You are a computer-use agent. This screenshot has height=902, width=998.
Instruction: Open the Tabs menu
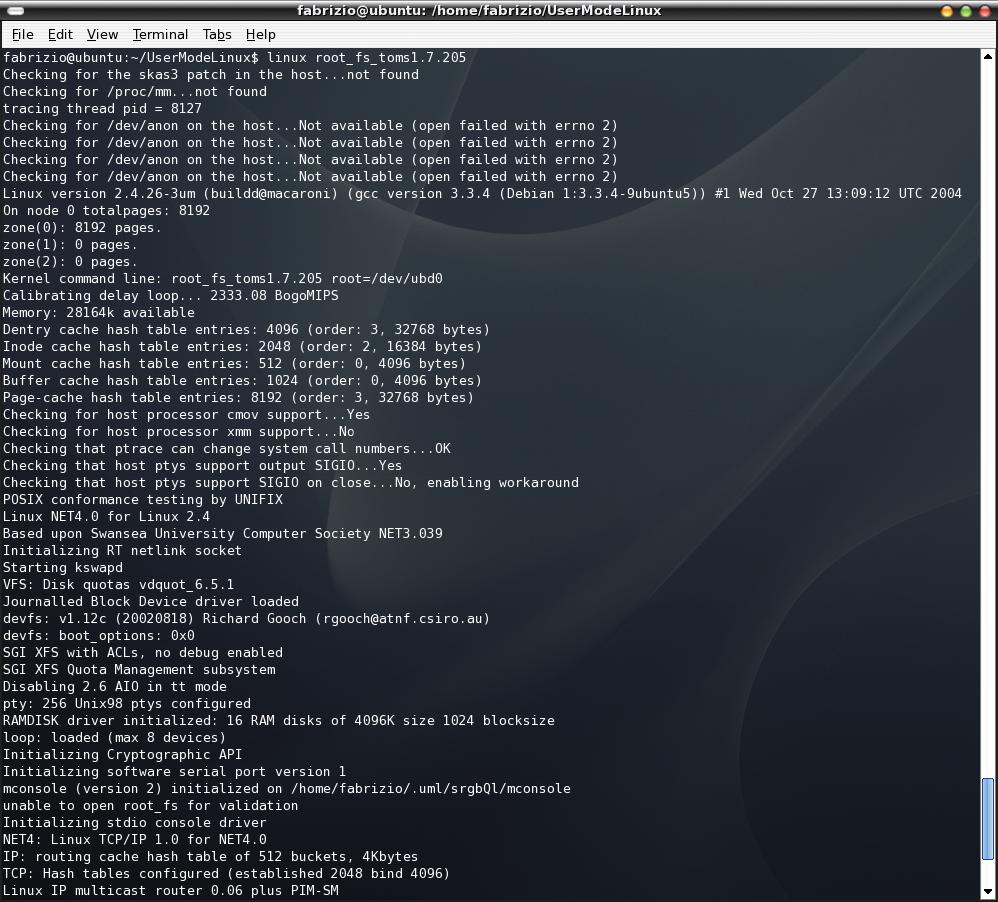[216, 34]
